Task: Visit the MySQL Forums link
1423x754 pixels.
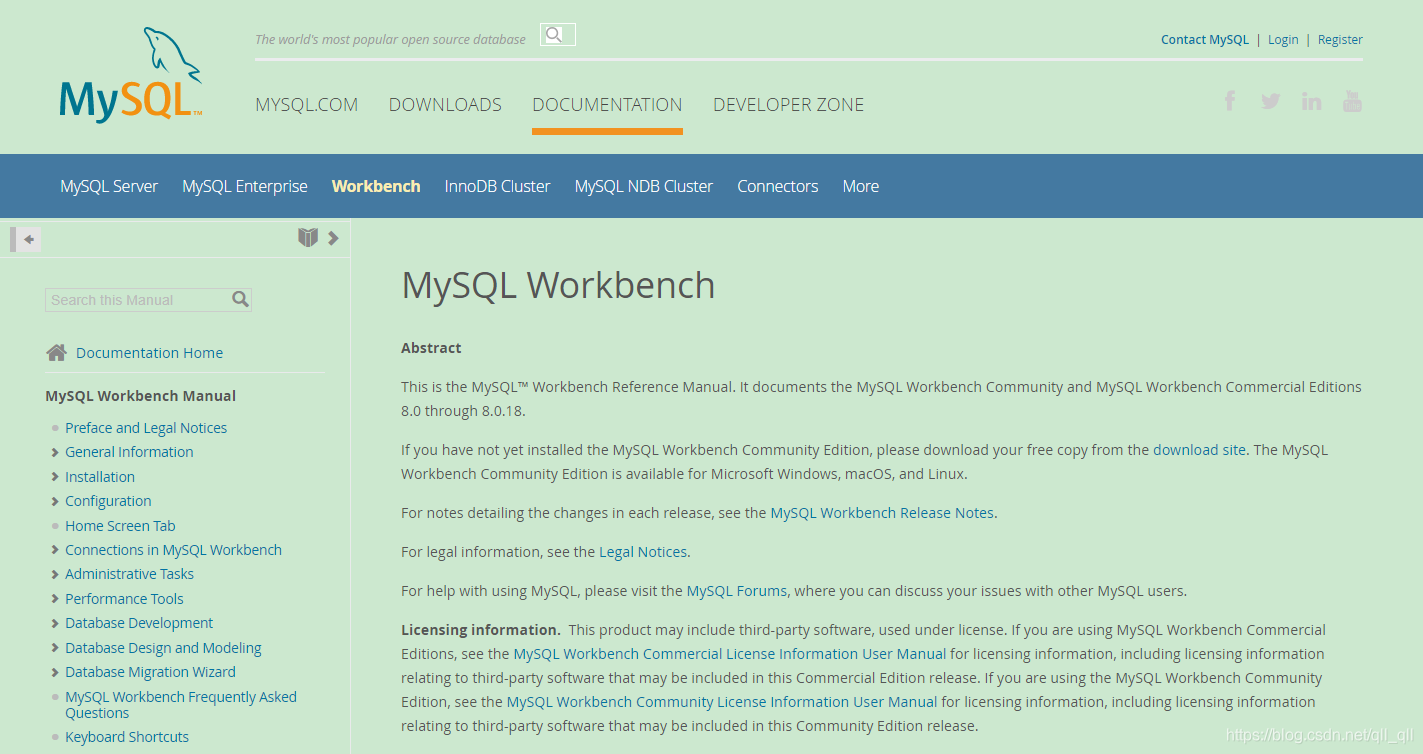Action: tap(737, 591)
